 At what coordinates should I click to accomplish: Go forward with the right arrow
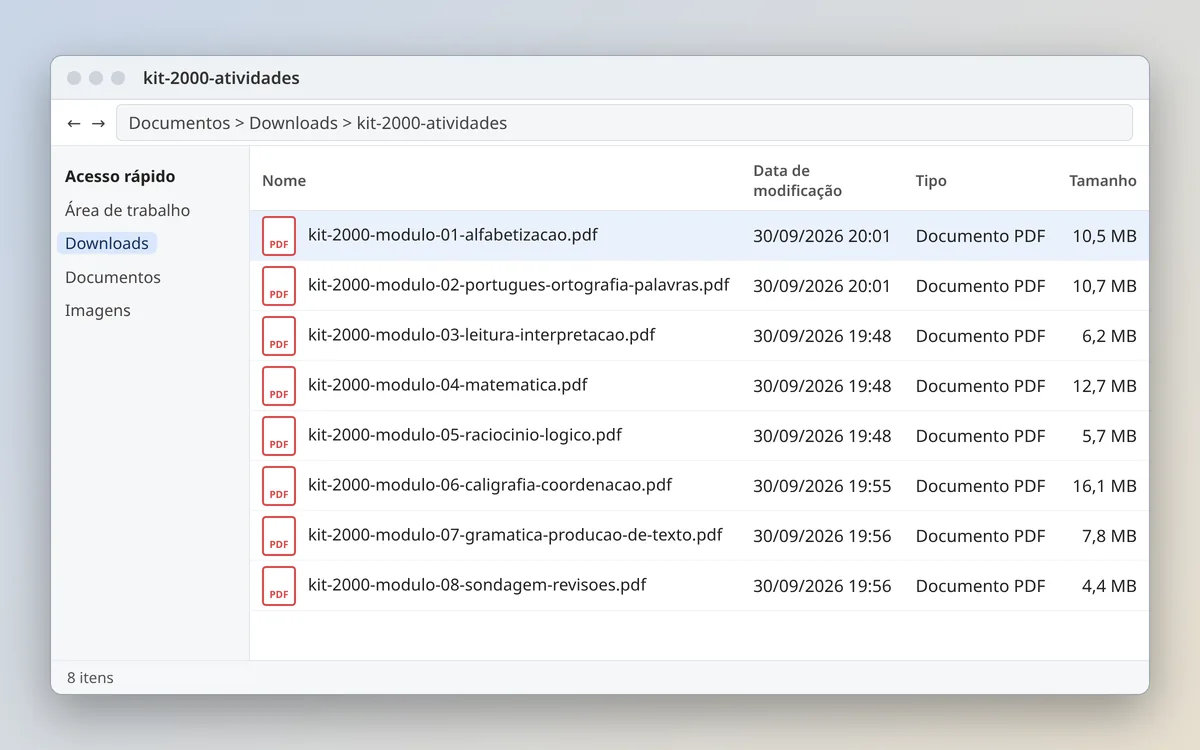point(98,123)
